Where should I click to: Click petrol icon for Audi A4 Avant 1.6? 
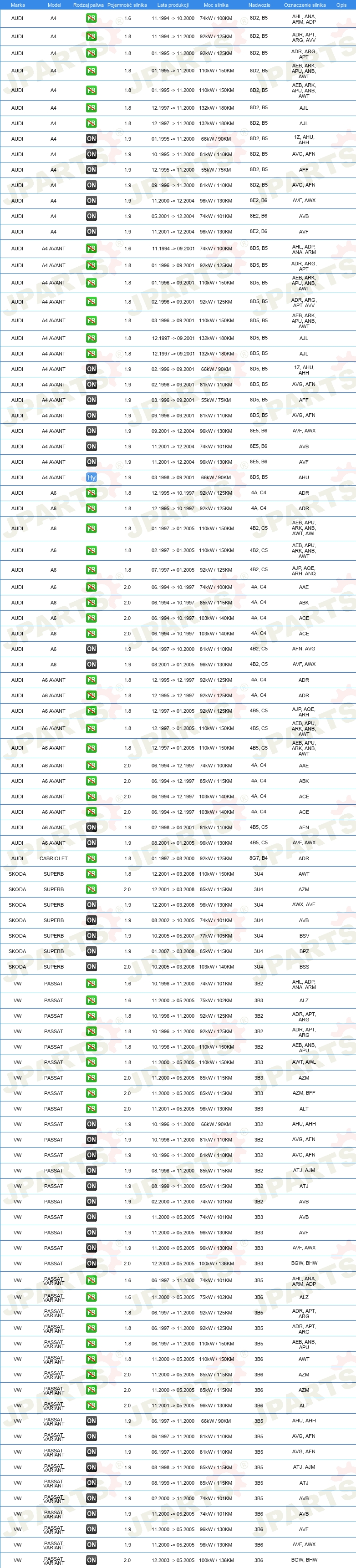click(x=92, y=249)
